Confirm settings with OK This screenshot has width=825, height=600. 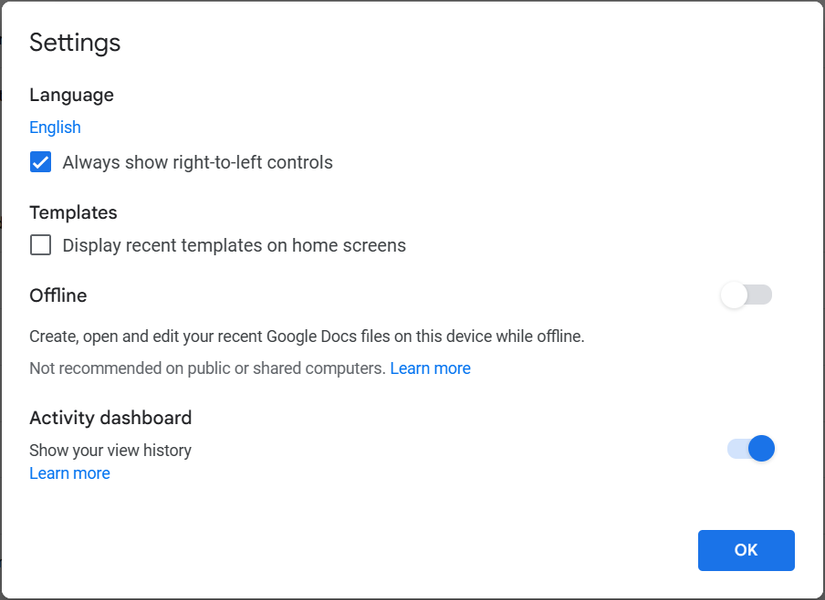coord(746,550)
